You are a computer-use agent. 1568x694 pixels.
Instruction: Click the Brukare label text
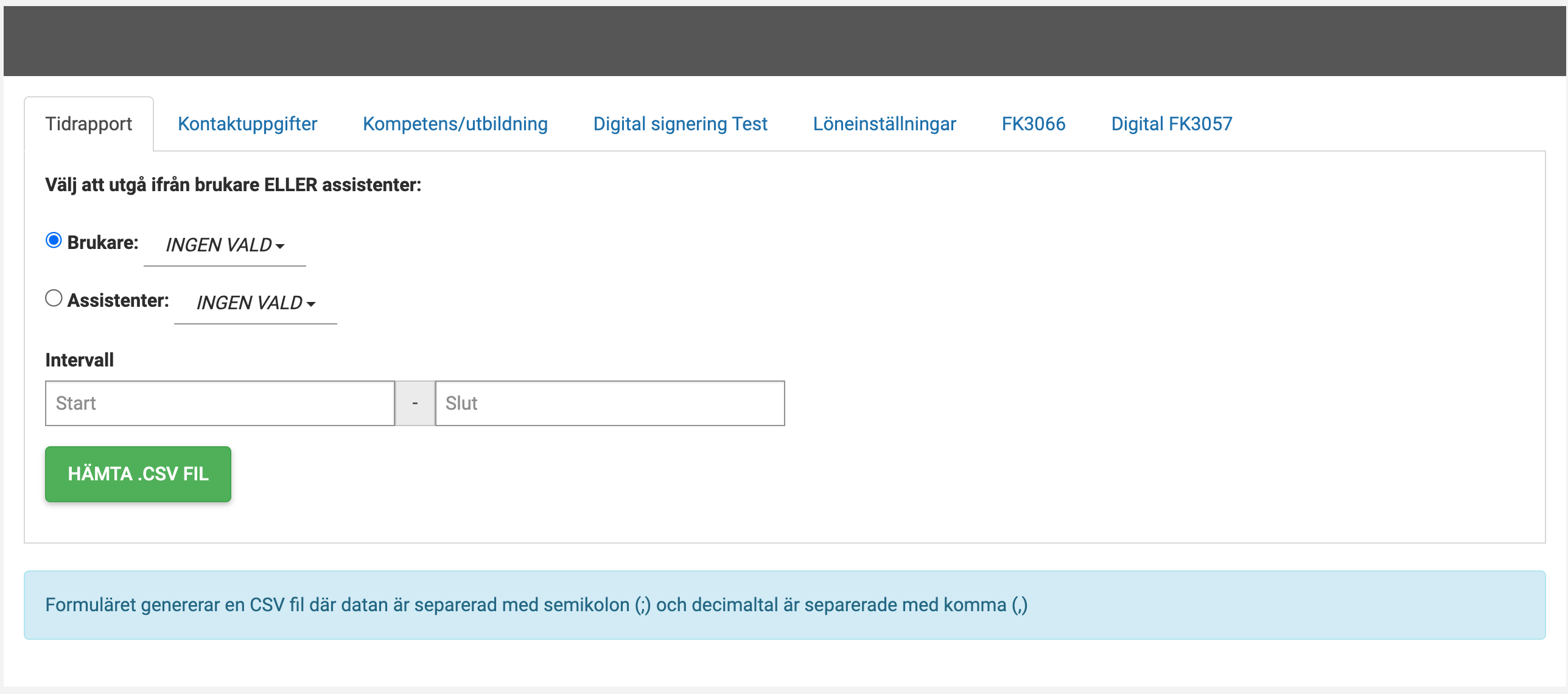[x=103, y=243]
